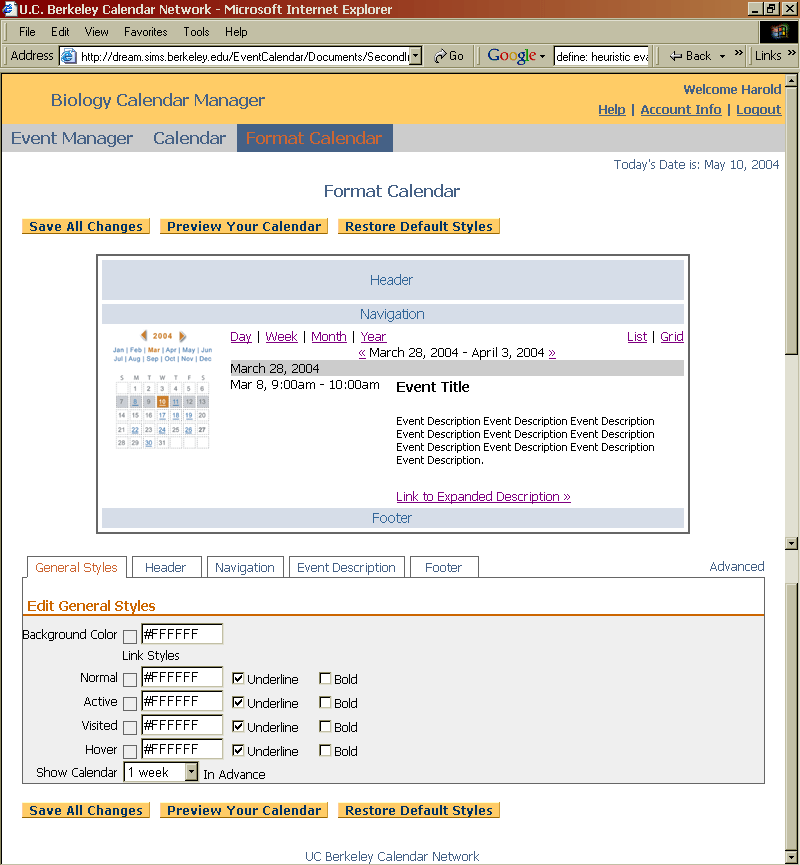Check Underline for Normal link style

tap(238, 679)
